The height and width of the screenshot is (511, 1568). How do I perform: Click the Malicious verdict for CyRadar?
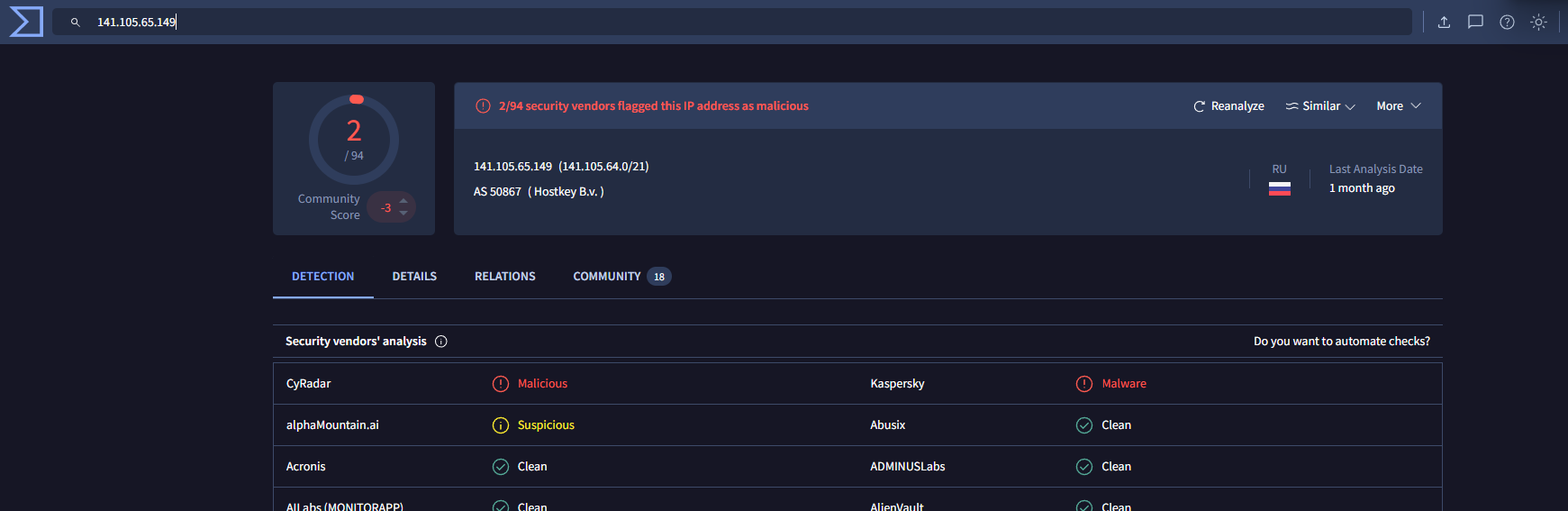[542, 384]
